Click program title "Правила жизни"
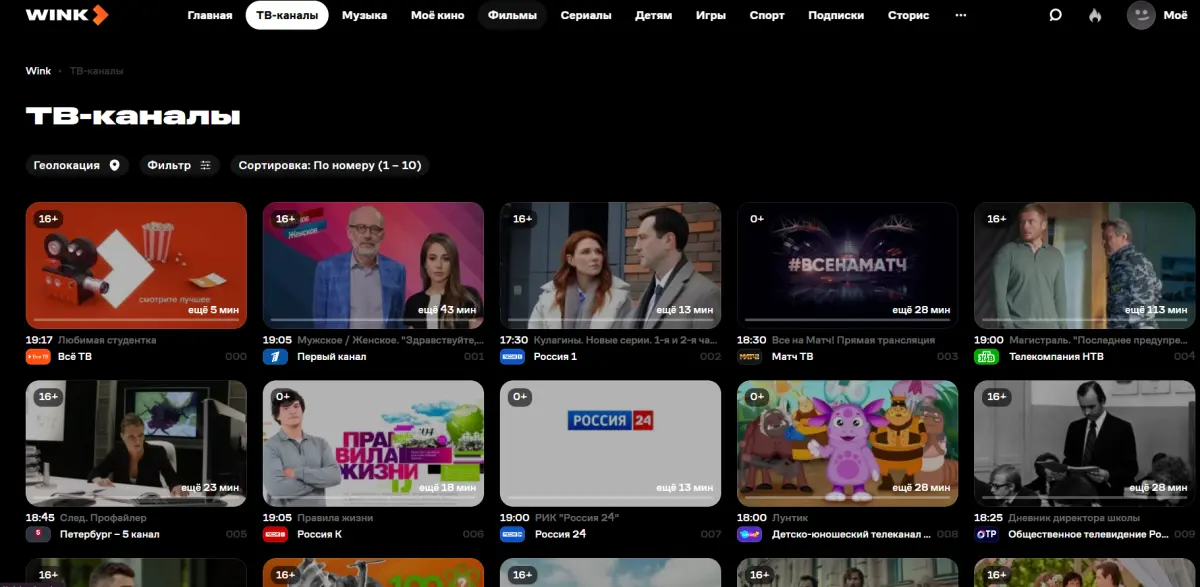 coord(335,518)
